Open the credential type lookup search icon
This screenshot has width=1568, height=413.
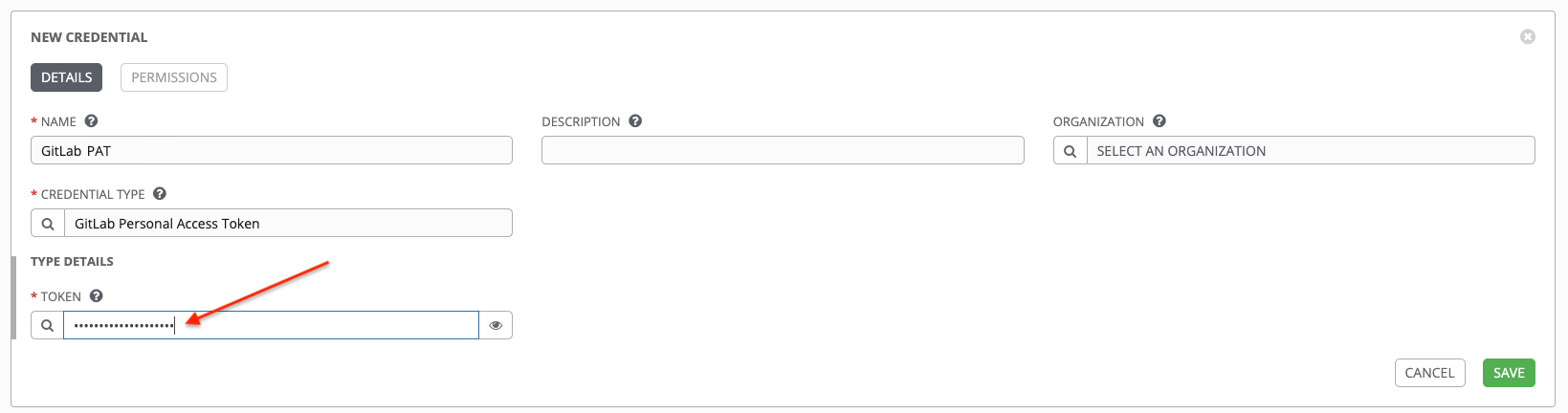(48, 224)
